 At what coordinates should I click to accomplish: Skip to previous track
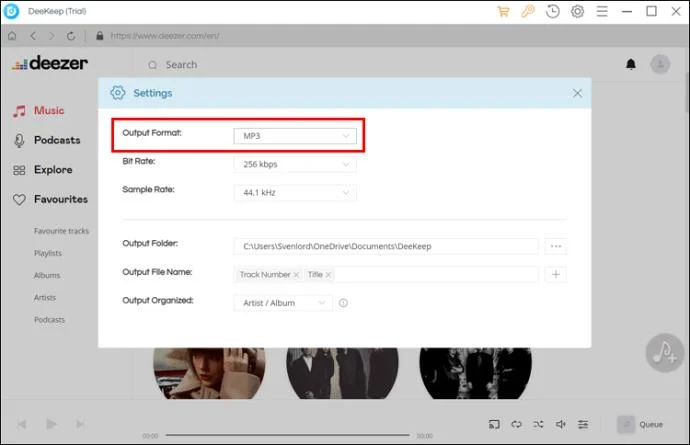pos(22,424)
